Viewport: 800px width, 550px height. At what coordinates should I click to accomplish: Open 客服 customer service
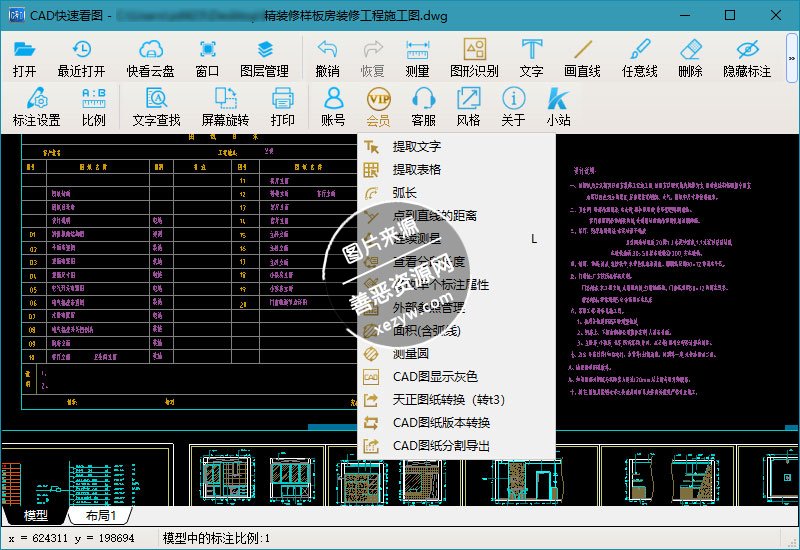coord(423,107)
